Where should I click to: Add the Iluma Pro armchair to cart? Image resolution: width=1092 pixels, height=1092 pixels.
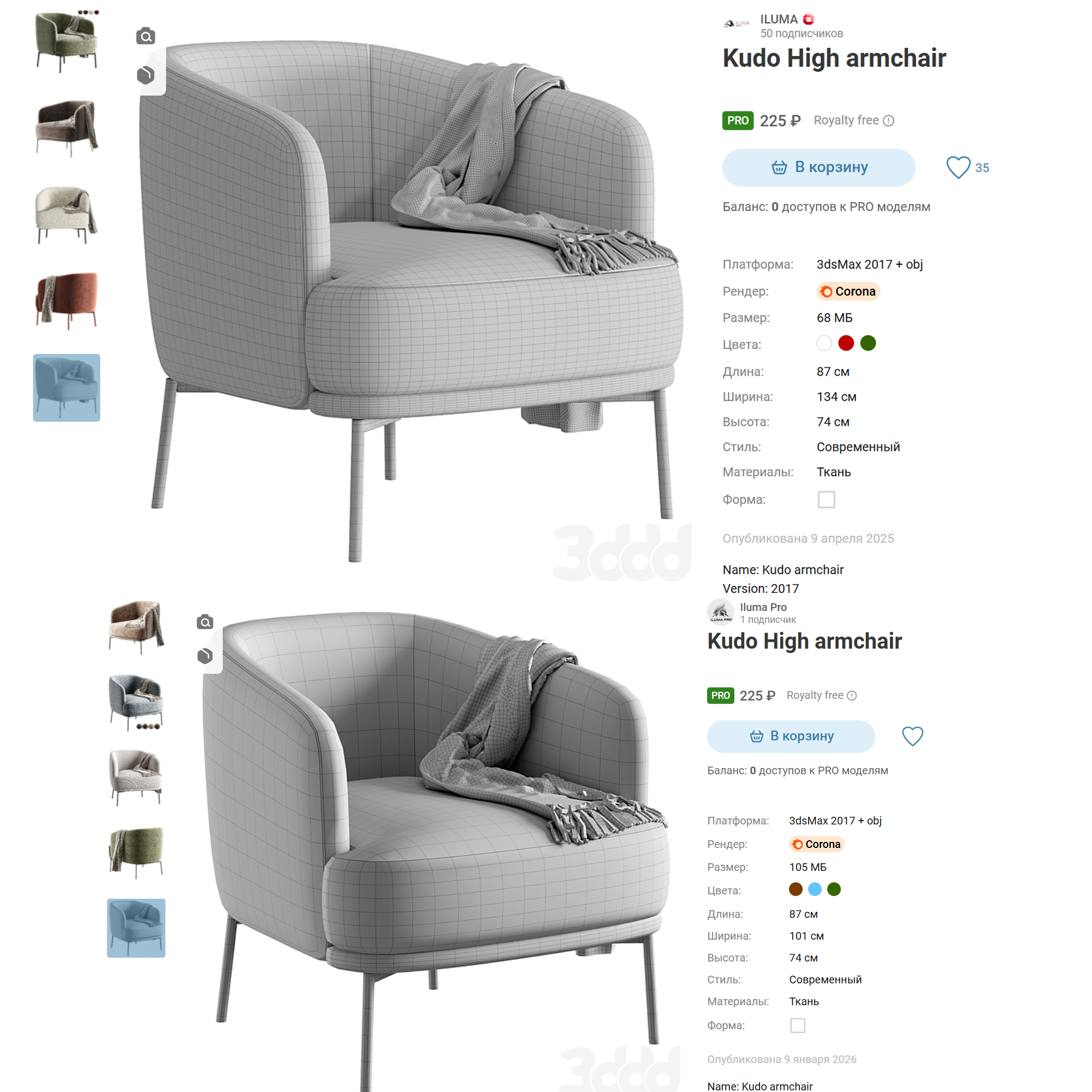click(x=791, y=736)
